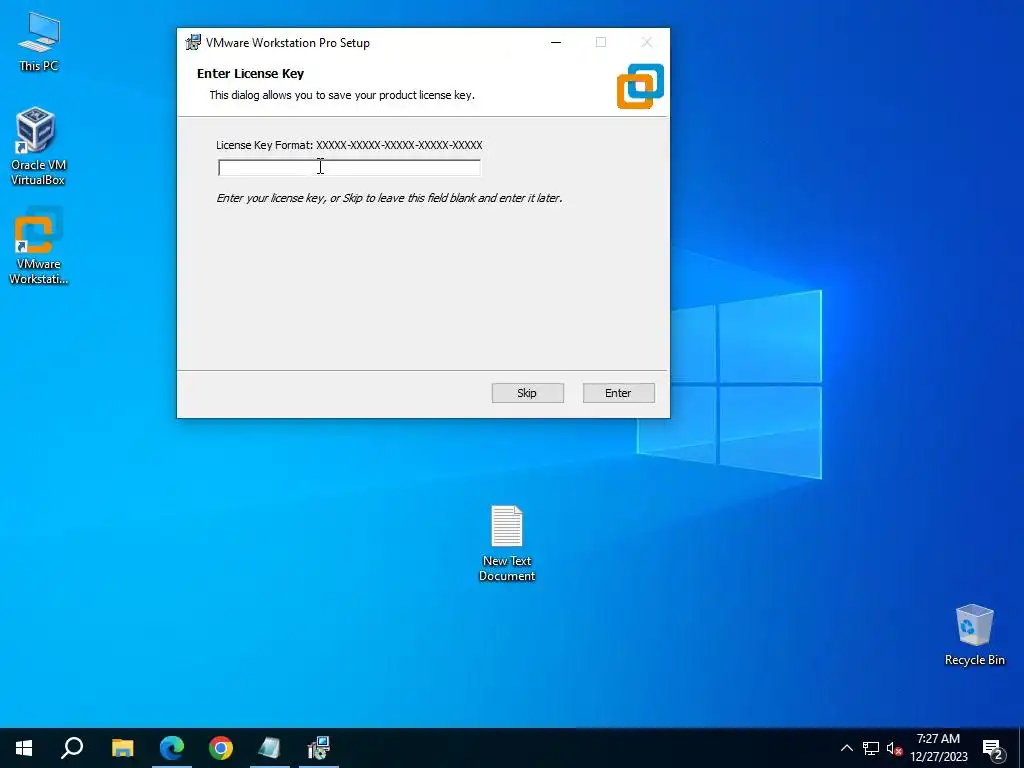The height and width of the screenshot is (768, 1024).
Task: Launch Microsoft Edge from taskbar
Action: point(172,748)
